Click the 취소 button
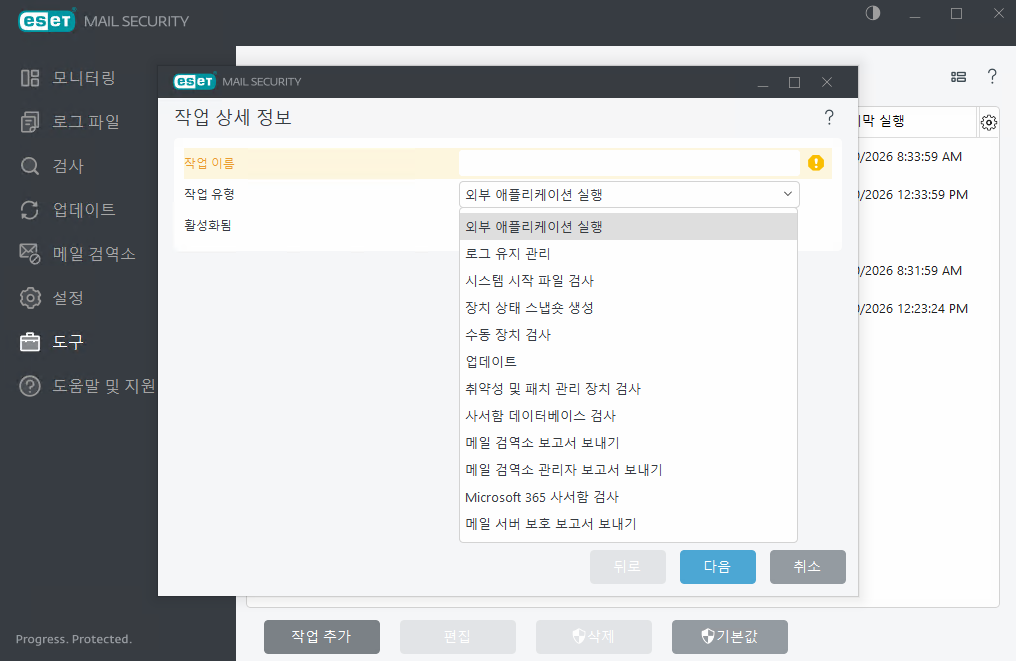 click(x=807, y=567)
